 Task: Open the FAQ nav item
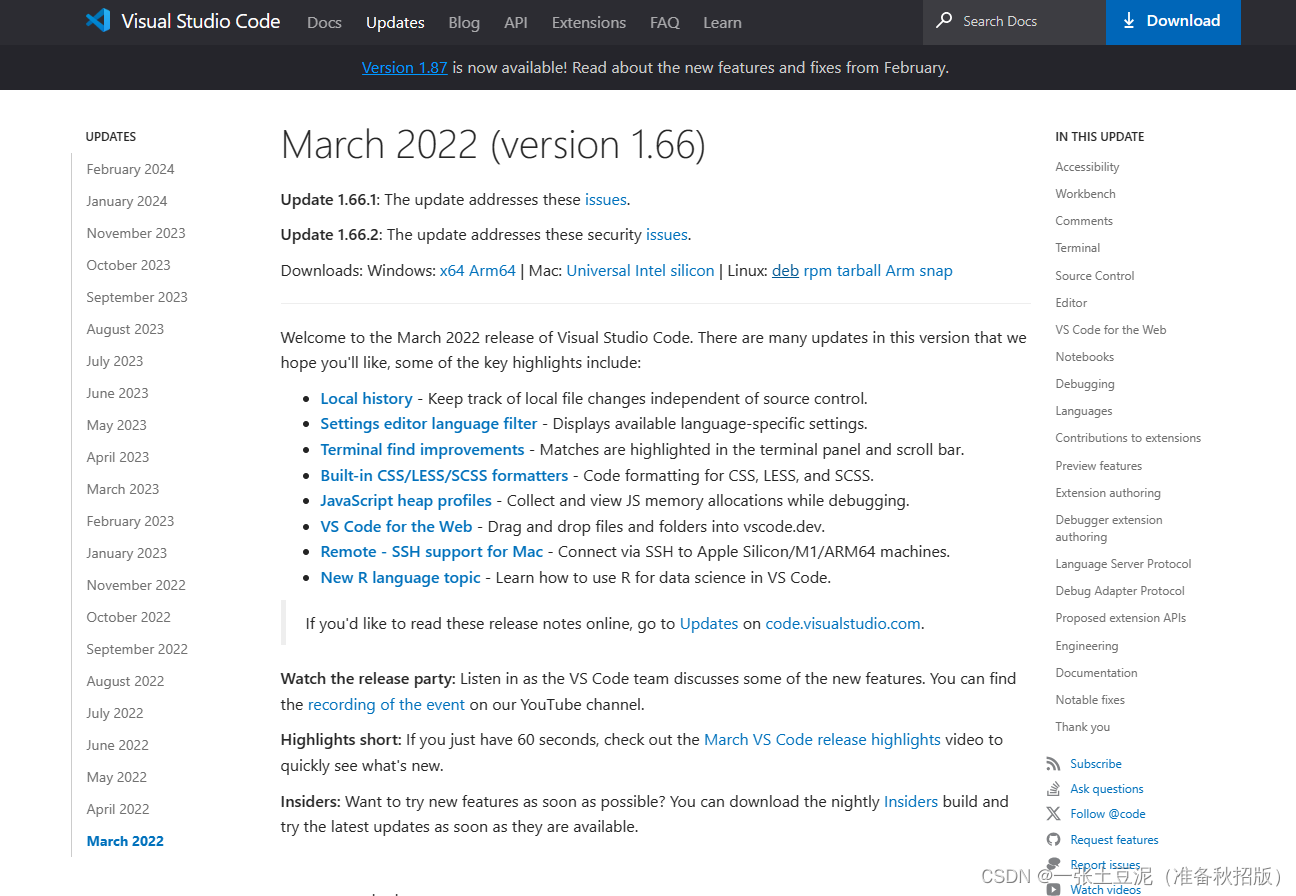point(665,22)
